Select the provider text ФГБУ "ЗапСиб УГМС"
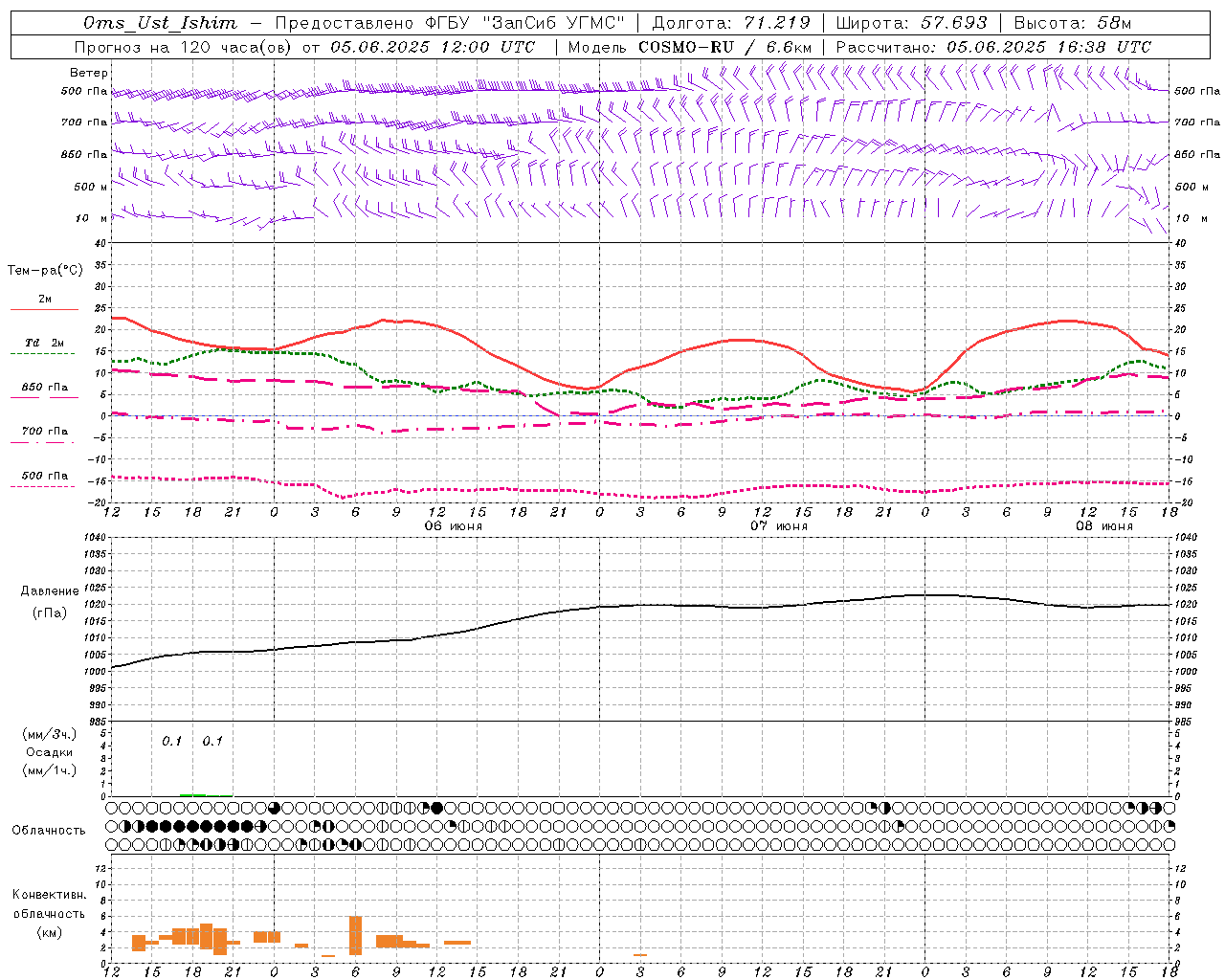 click(x=524, y=23)
